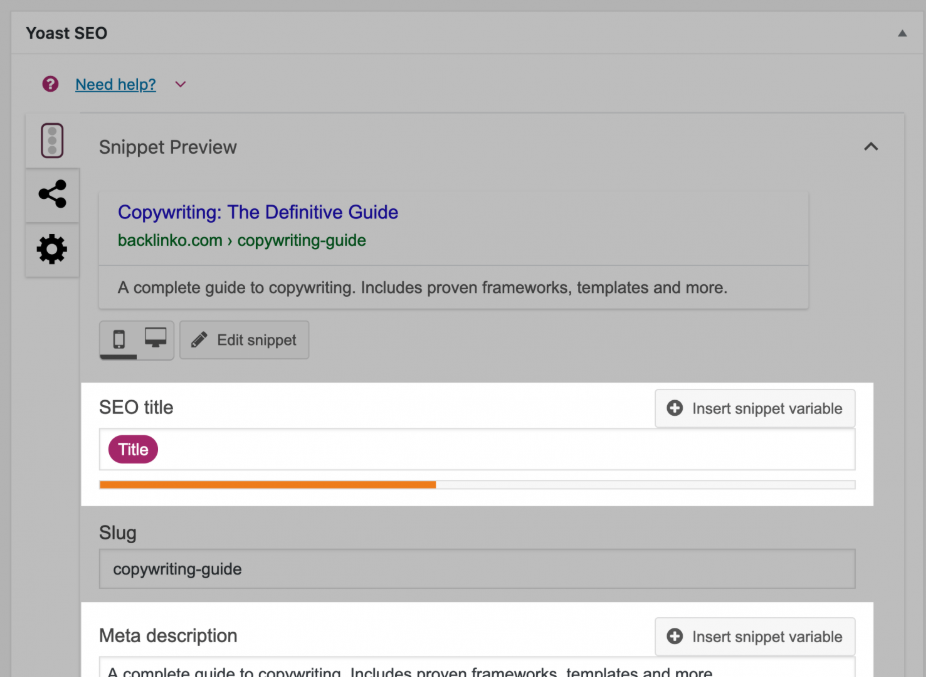The height and width of the screenshot is (677, 926).
Task: Click the orange SEO title progress bar
Action: (x=268, y=484)
